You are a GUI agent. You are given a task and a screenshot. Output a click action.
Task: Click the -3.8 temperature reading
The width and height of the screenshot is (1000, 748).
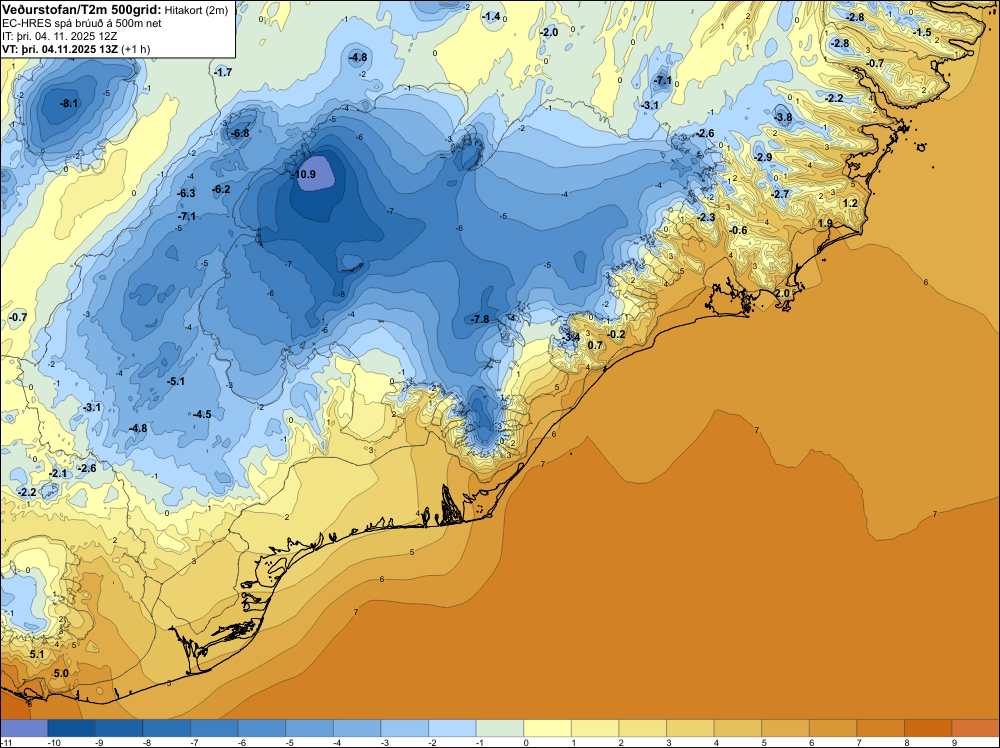[x=783, y=117]
